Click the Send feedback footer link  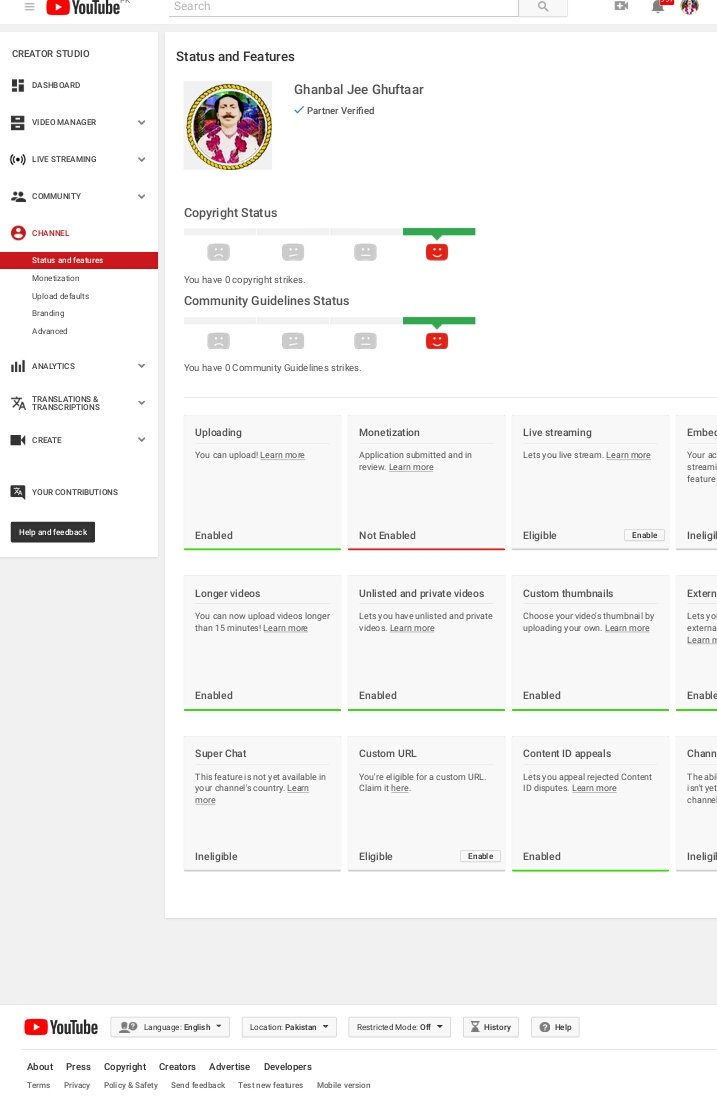pyautogui.click(x=198, y=1086)
